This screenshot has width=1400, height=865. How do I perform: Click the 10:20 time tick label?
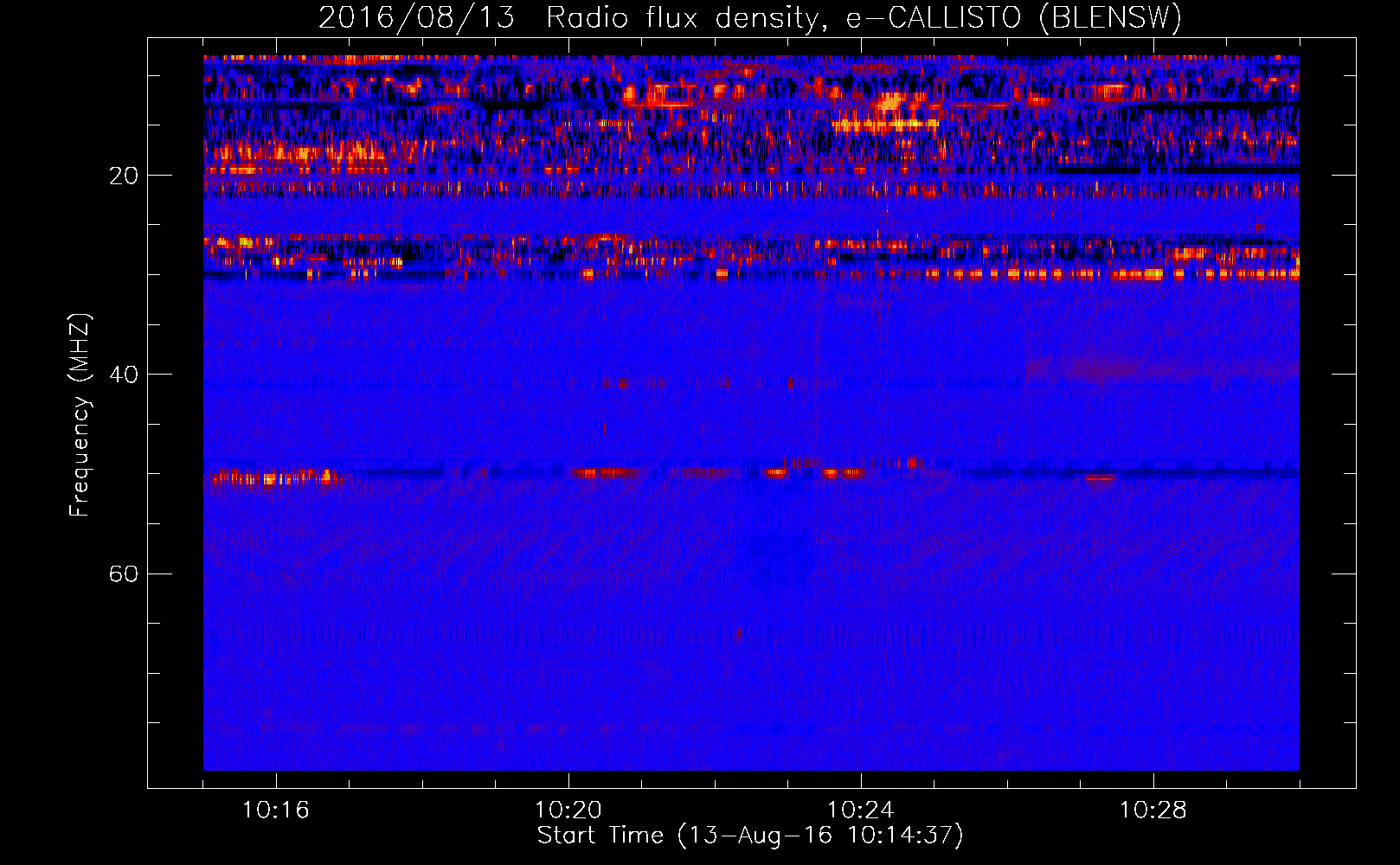pos(568,810)
